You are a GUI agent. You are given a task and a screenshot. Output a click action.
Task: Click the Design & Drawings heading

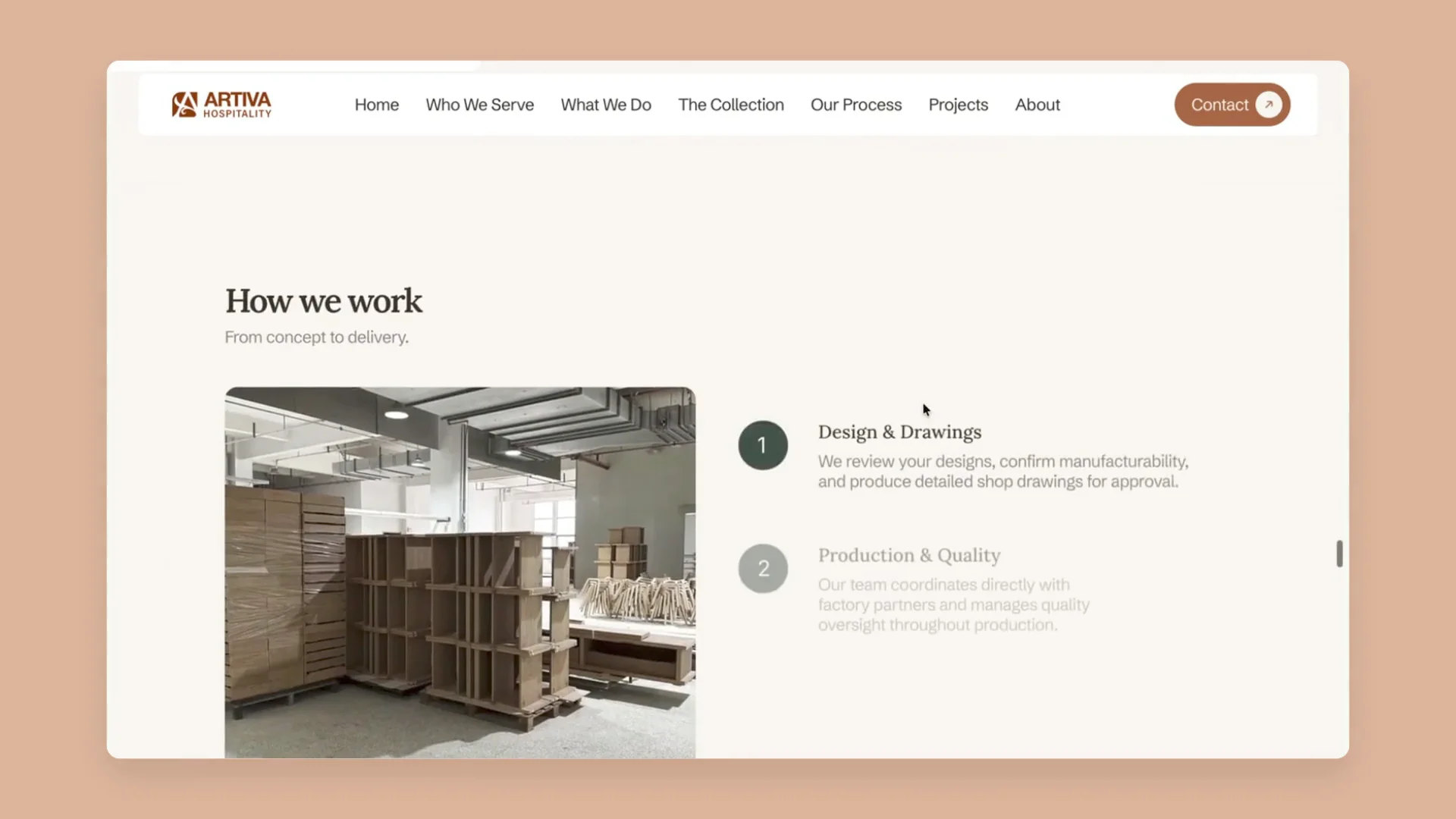(899, 432)
